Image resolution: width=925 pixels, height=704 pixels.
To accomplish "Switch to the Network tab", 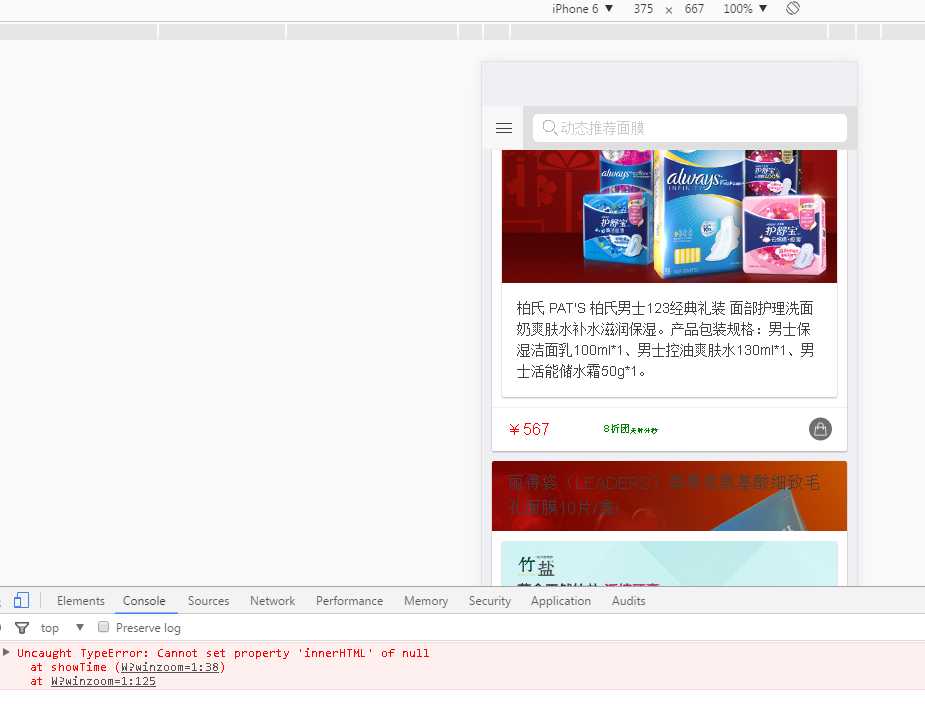I will pos(272,601).
